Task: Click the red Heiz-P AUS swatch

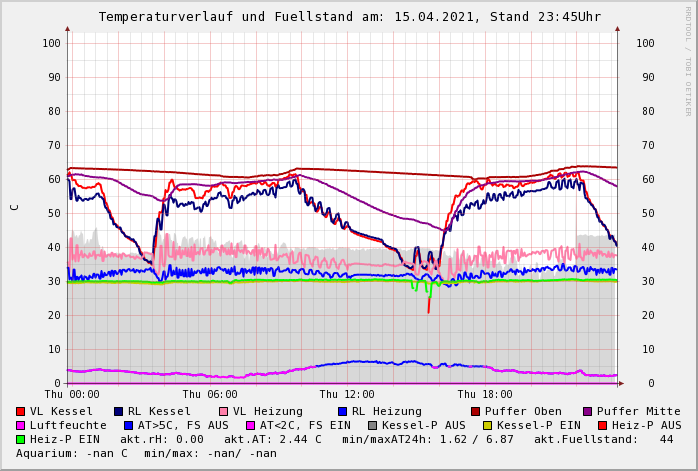Action: (602, 425)
